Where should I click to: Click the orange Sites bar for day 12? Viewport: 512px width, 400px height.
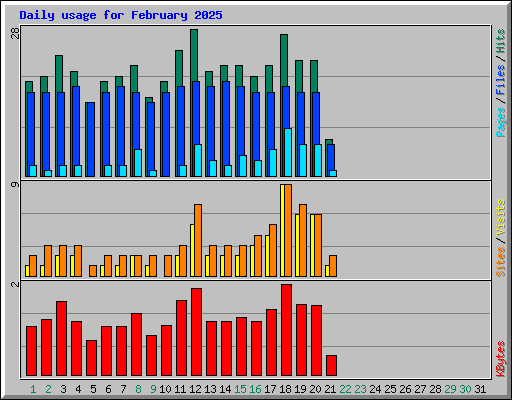pos(198,240)
